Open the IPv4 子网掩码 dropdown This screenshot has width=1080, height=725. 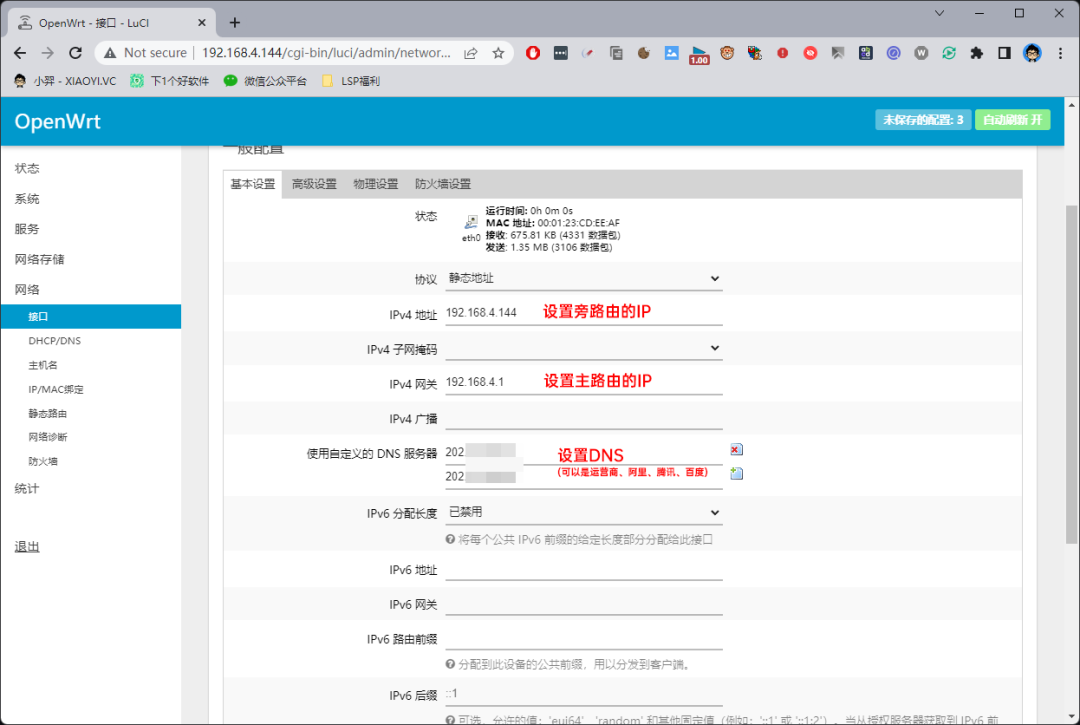pos(583,348)
